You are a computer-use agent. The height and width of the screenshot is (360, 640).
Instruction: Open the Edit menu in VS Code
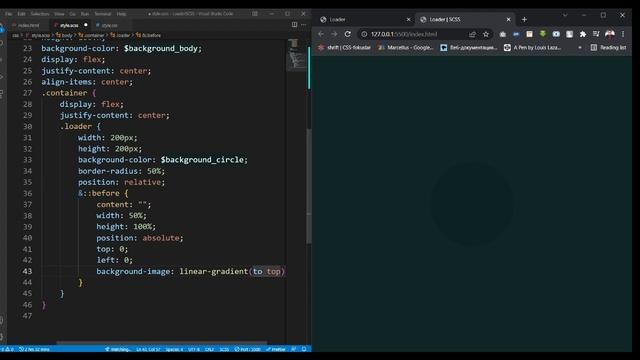click(21, 13)
